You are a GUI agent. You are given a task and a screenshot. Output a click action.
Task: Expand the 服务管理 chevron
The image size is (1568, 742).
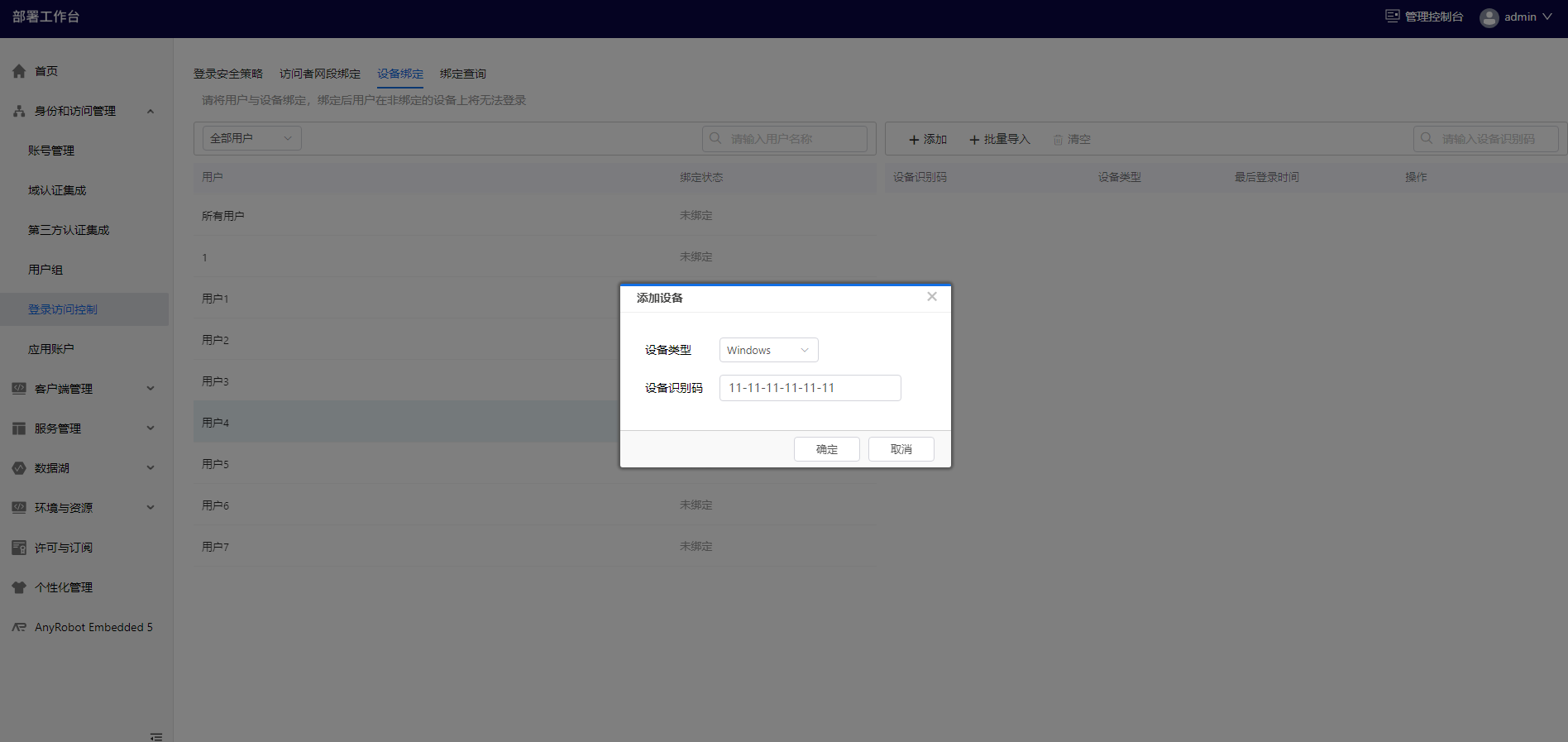[151, 428]
